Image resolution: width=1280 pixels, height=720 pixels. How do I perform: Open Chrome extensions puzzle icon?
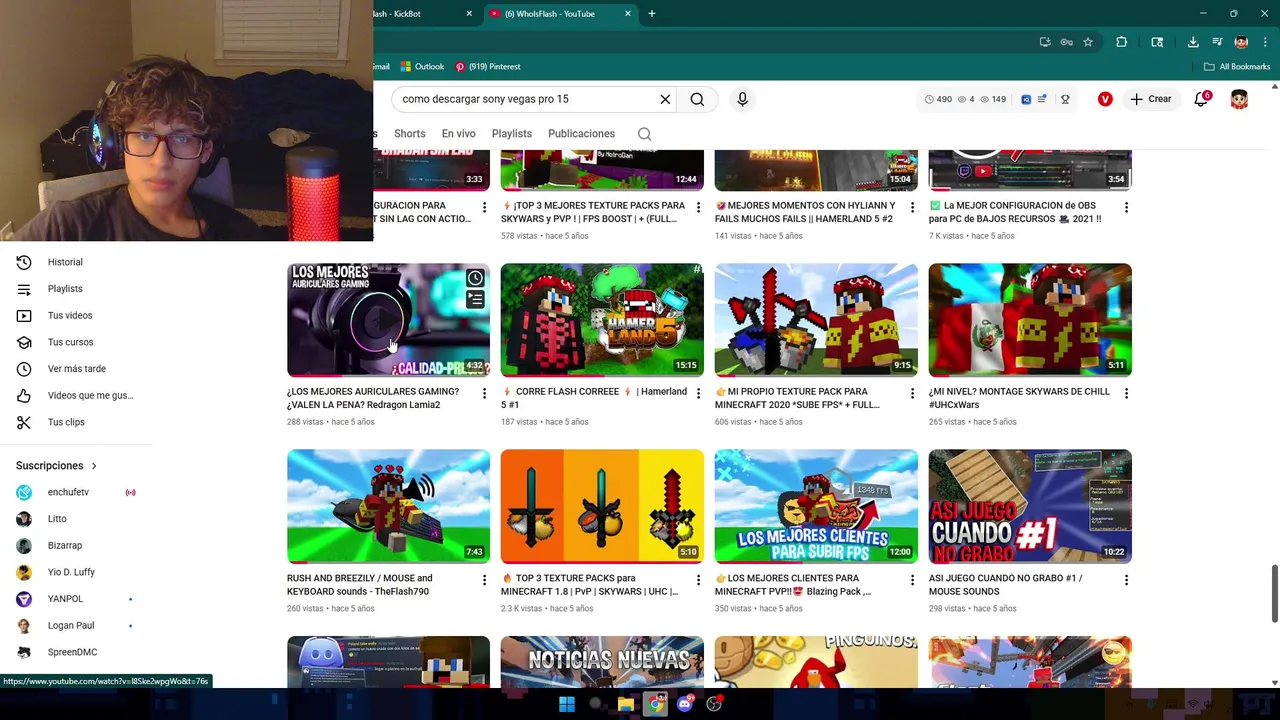(x=1121, y=42)
